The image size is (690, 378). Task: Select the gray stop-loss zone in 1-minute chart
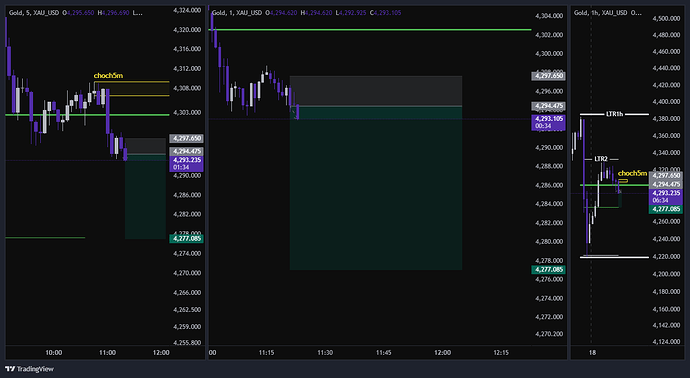[x=376, y=91]
